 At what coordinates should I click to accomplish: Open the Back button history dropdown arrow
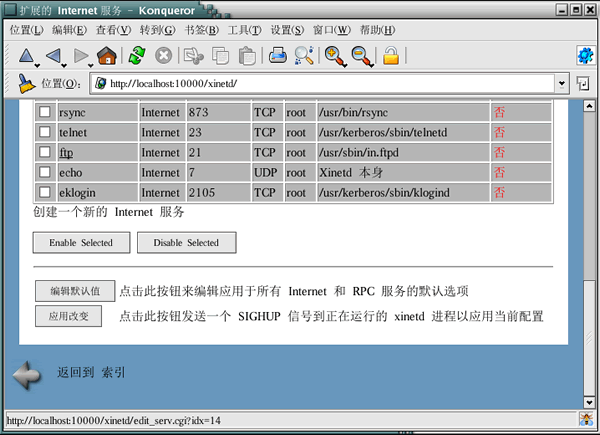coord(64,66)
